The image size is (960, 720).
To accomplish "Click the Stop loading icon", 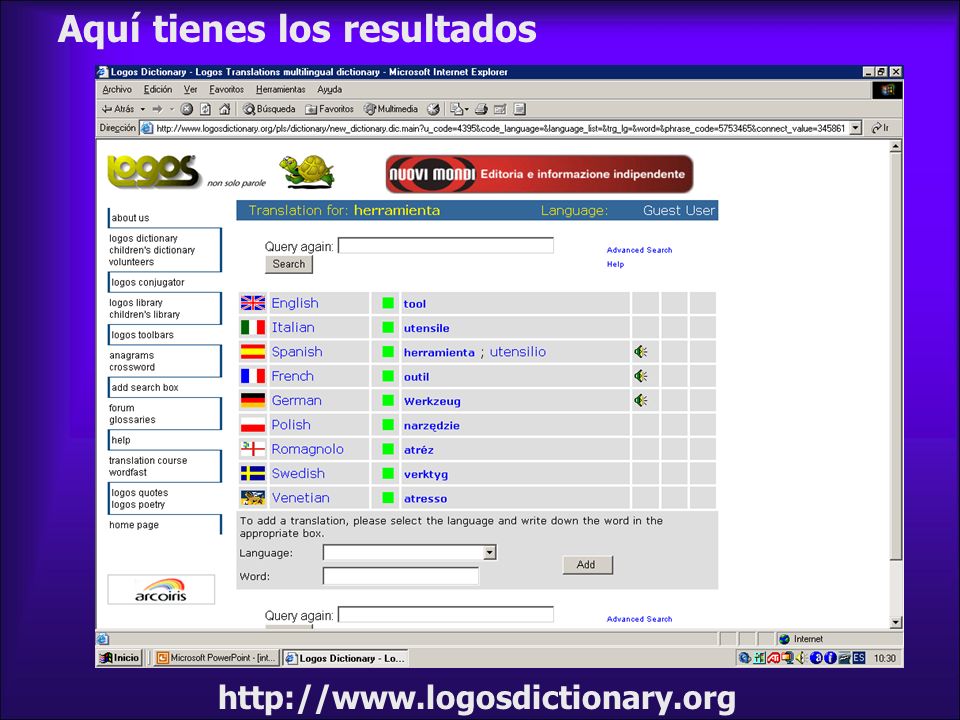I will (187, 109).
